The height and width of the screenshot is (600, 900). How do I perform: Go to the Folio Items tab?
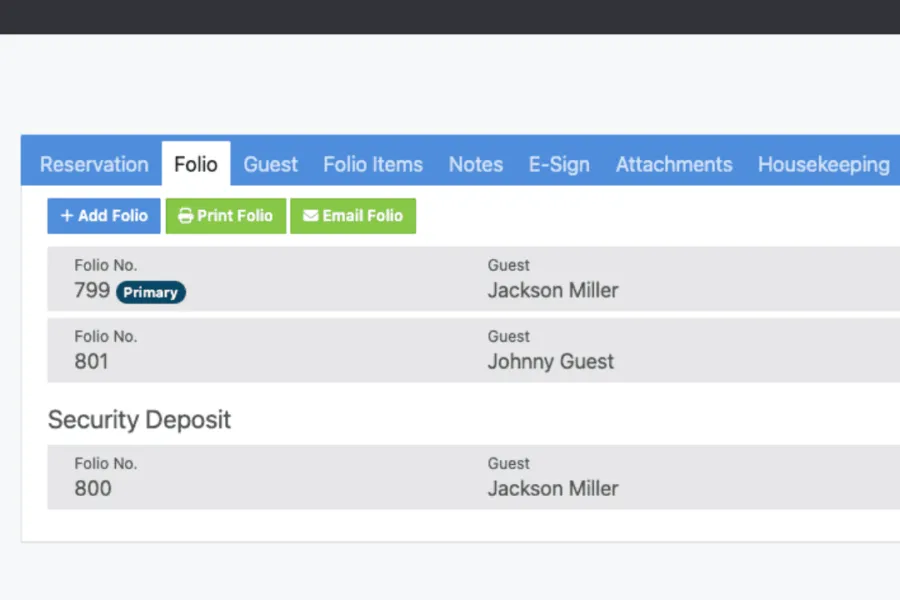coord(373,165)
